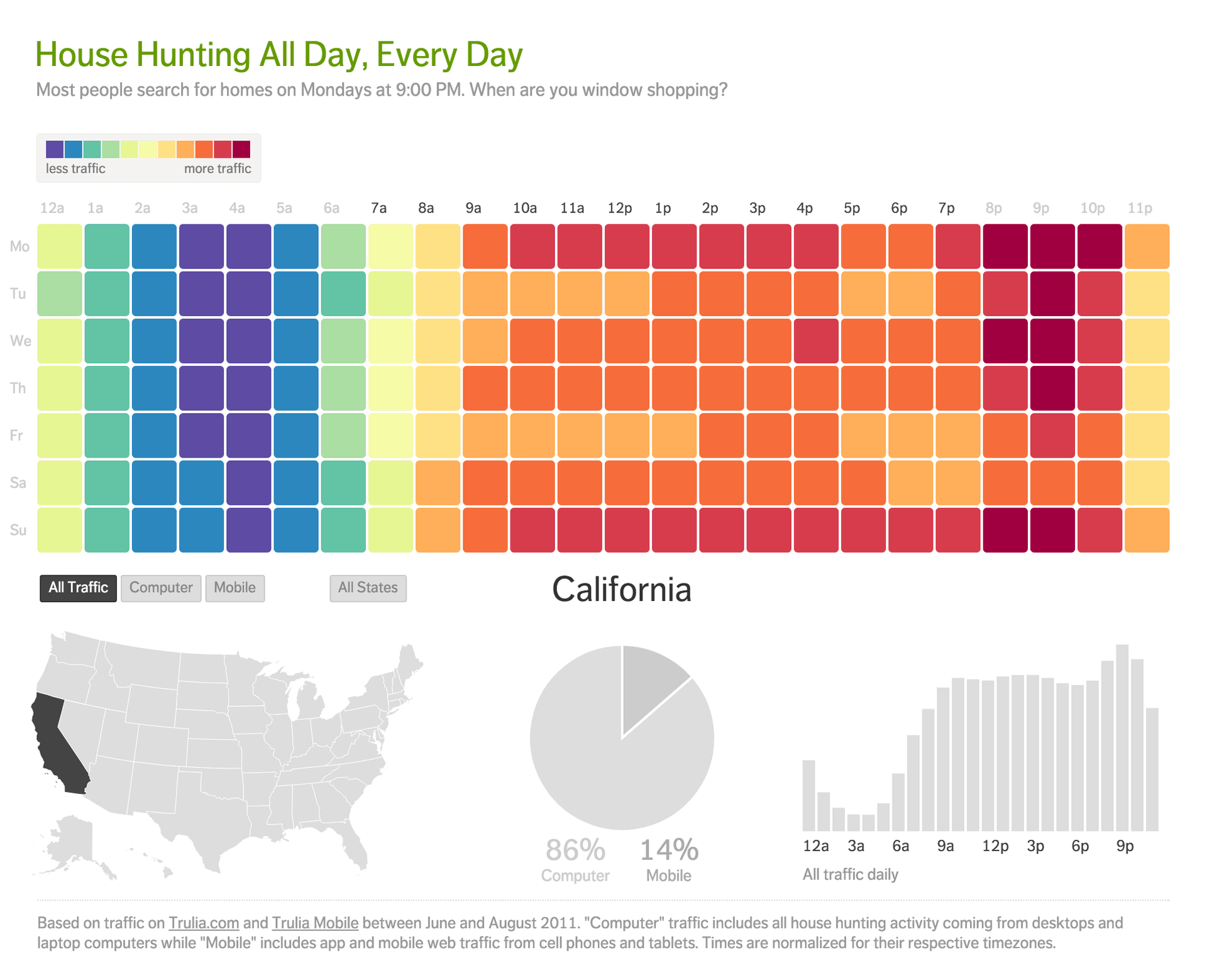Click the Friday 12p heatmap cell
Image resolution: width=1207 pixels, height=980 pixels.
pyautogui.click(x=627, y=435)
